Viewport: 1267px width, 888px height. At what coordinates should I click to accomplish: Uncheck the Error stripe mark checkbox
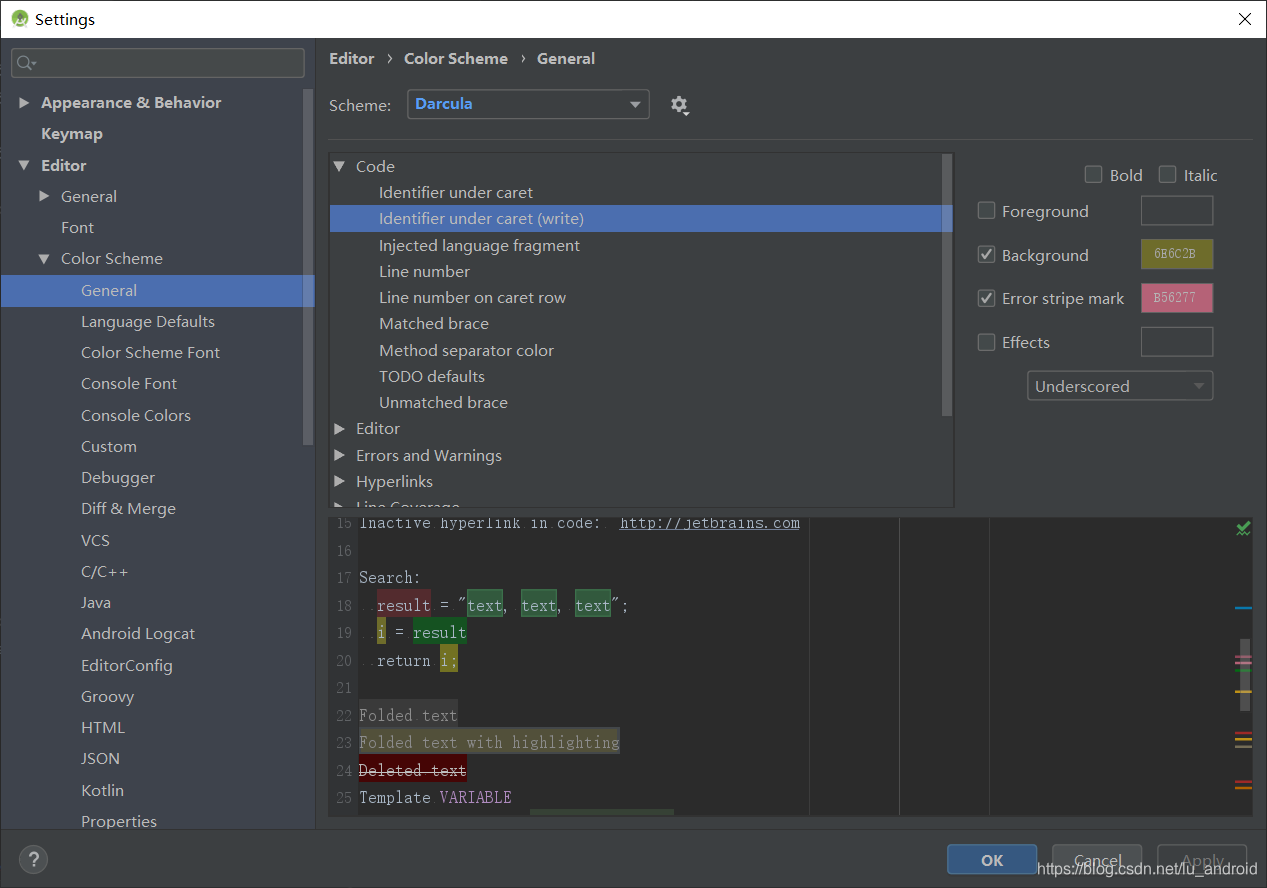pyautogui.click(x=986, y=298)
